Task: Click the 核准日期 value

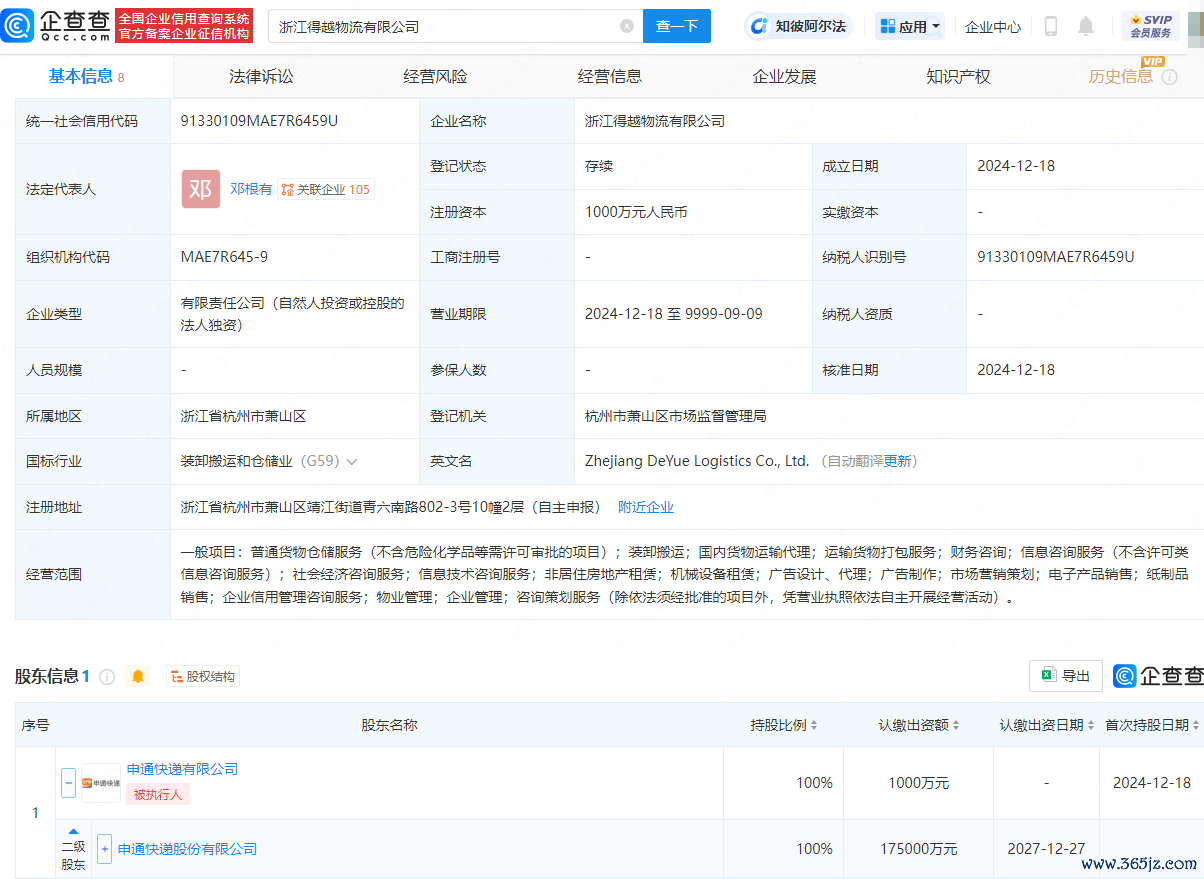Action: [x=1016, y=370]
